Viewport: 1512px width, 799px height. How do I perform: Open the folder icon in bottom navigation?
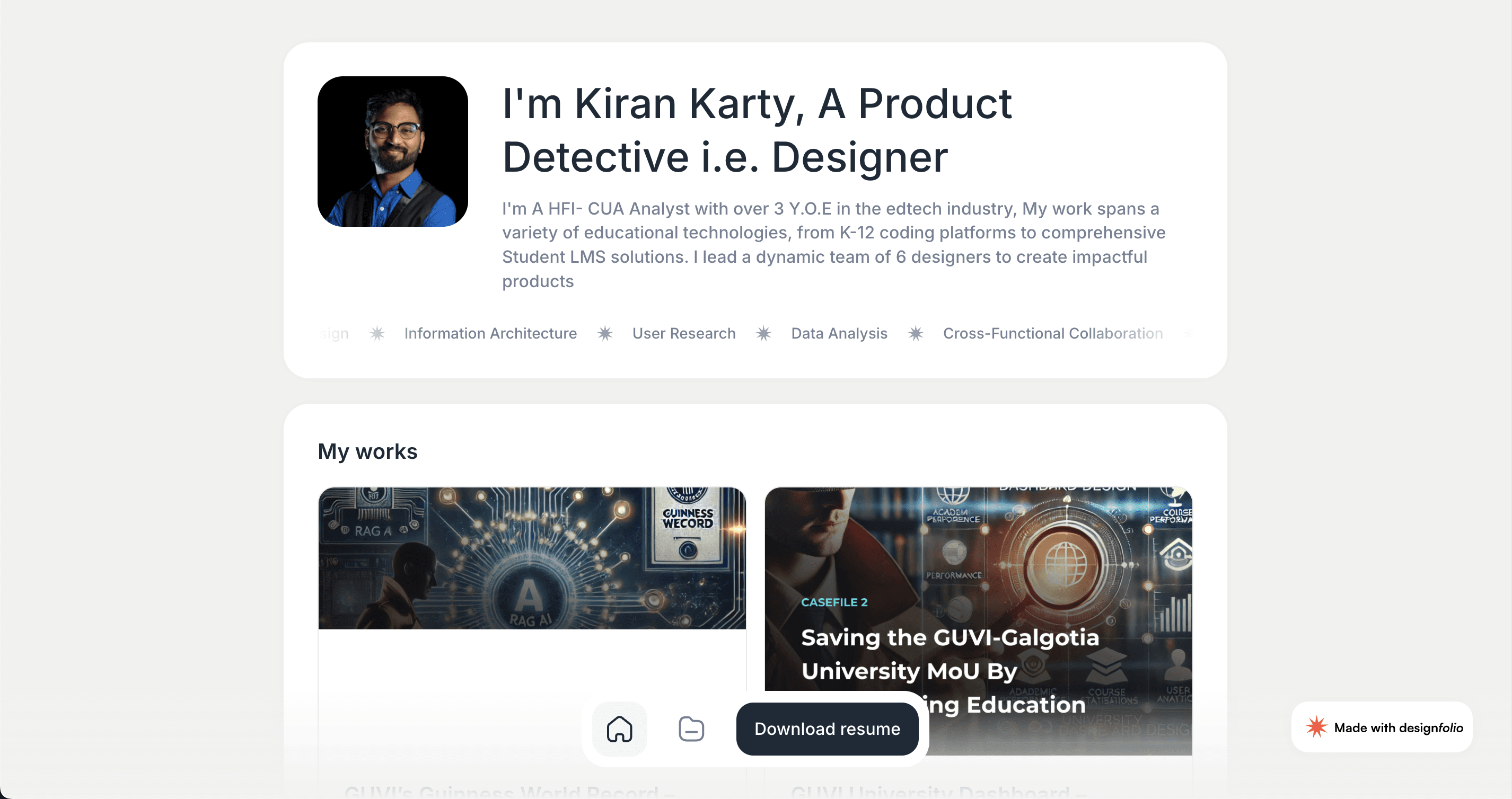(x=691, y=729)
